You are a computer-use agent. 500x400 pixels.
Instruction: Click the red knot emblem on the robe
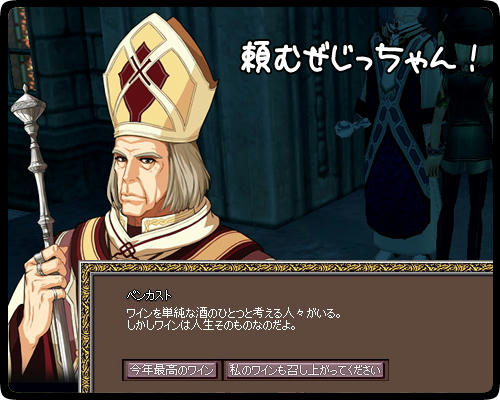[x=127, y=251]
